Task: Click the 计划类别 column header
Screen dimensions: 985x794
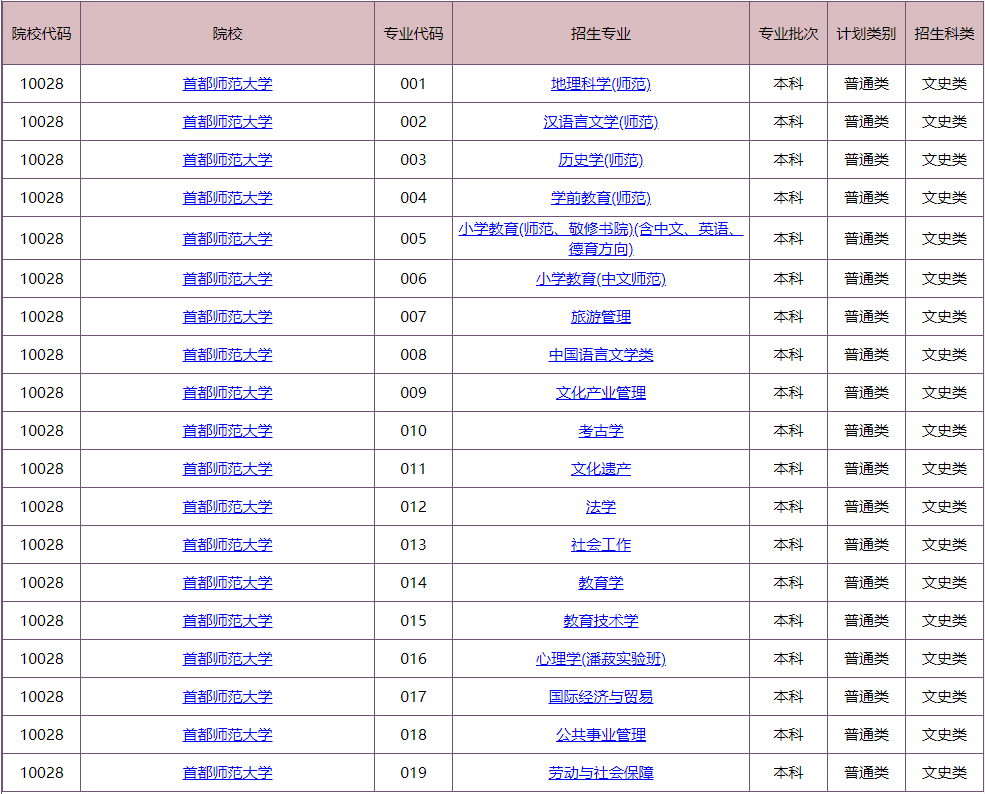Action: click(866, 33)
